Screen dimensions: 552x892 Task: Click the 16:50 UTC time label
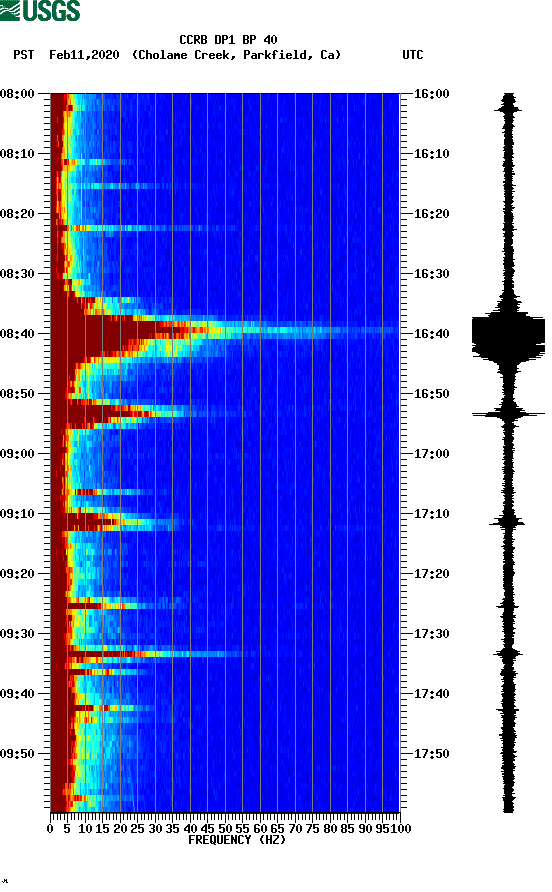[431, 394]
